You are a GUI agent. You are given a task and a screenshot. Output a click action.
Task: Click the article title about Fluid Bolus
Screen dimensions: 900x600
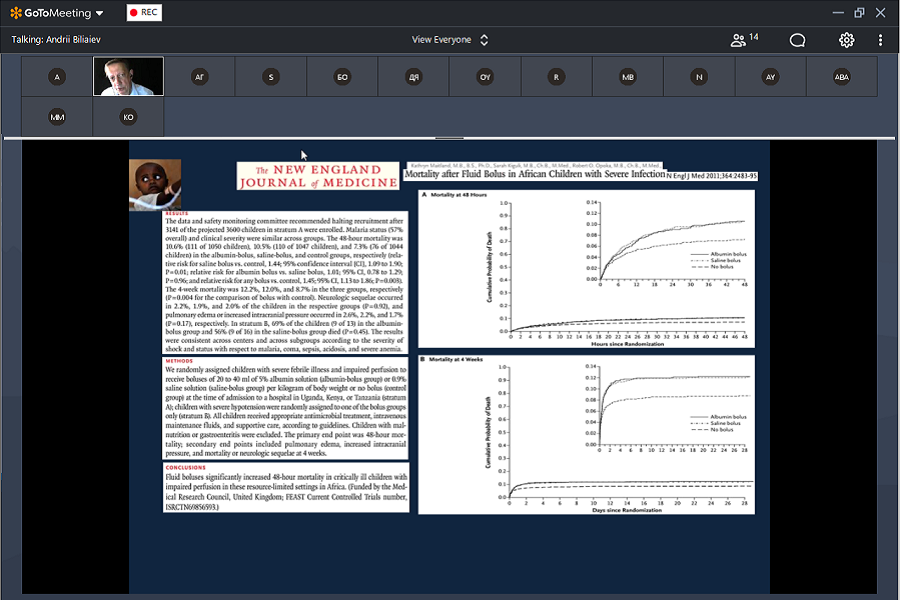coord(534,174)
